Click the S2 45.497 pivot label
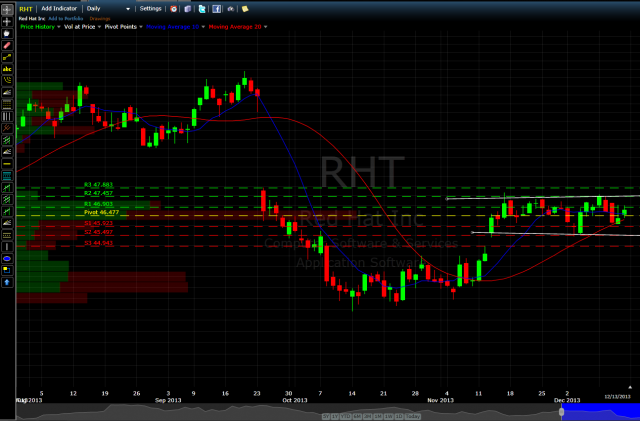 click(x=98, y=232)
